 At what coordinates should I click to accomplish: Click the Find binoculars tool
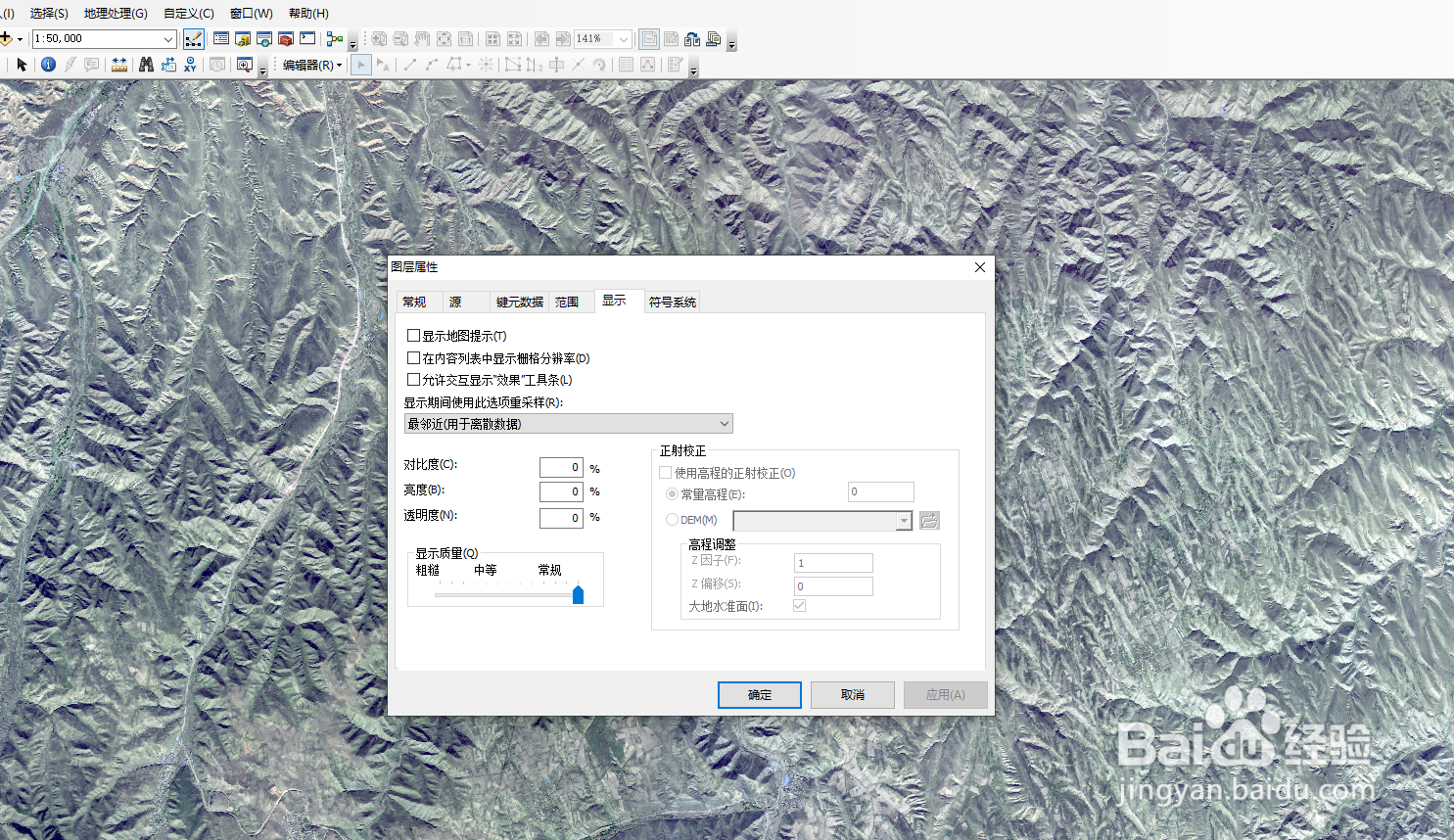146,65
